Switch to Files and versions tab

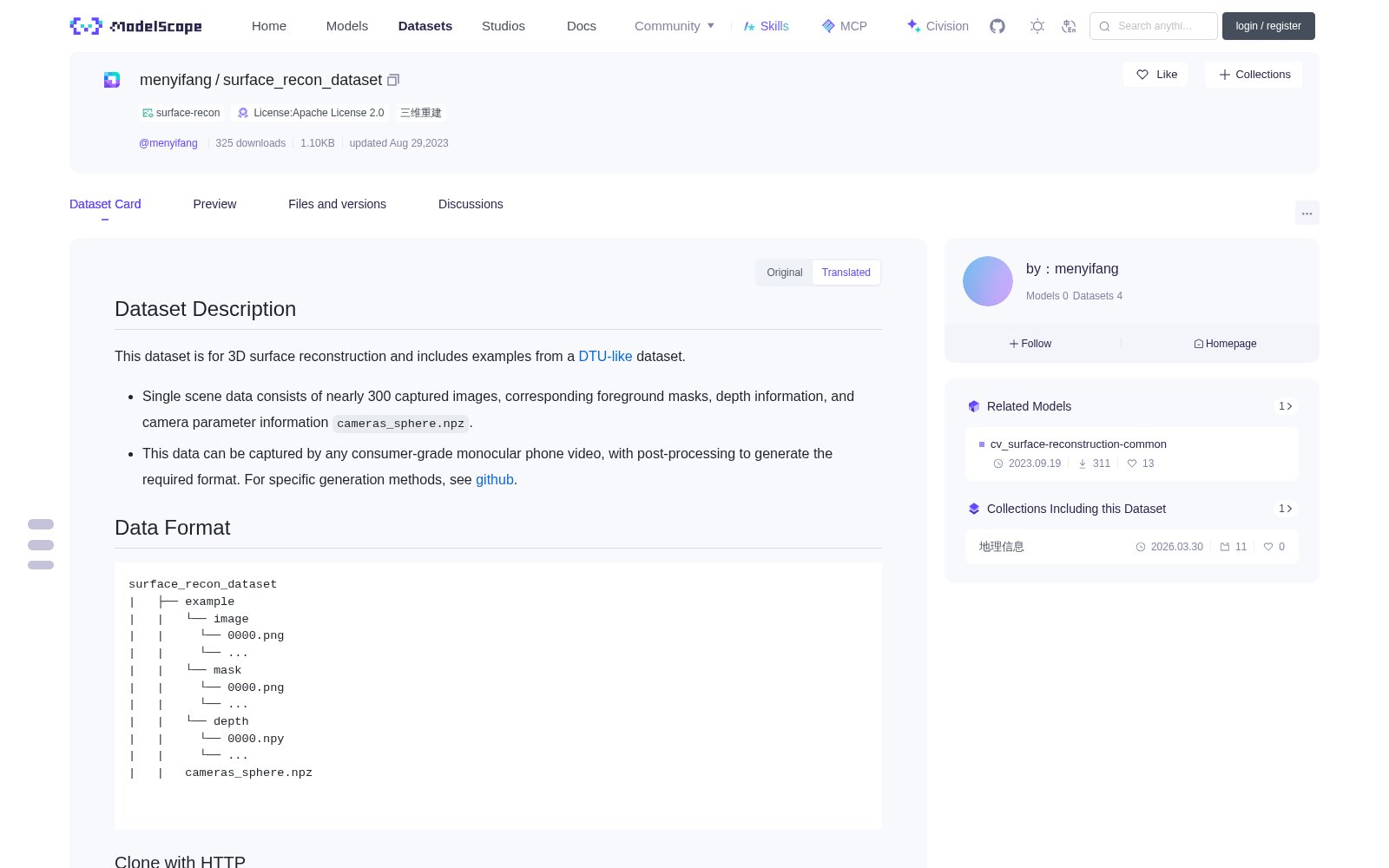point(337,204)
